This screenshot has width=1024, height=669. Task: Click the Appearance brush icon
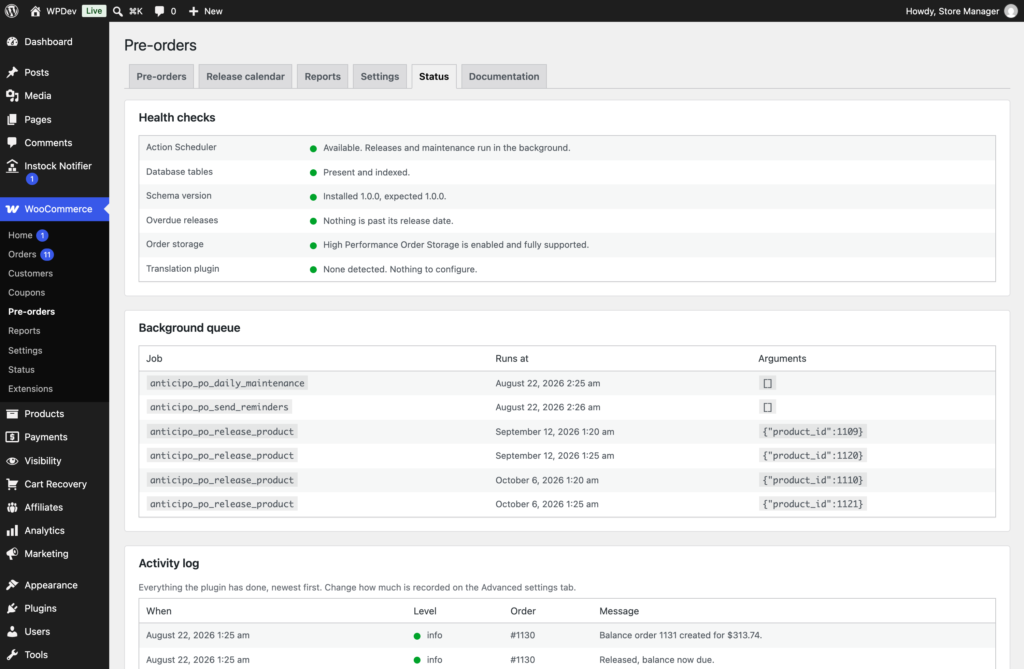[x=12, y=585]
